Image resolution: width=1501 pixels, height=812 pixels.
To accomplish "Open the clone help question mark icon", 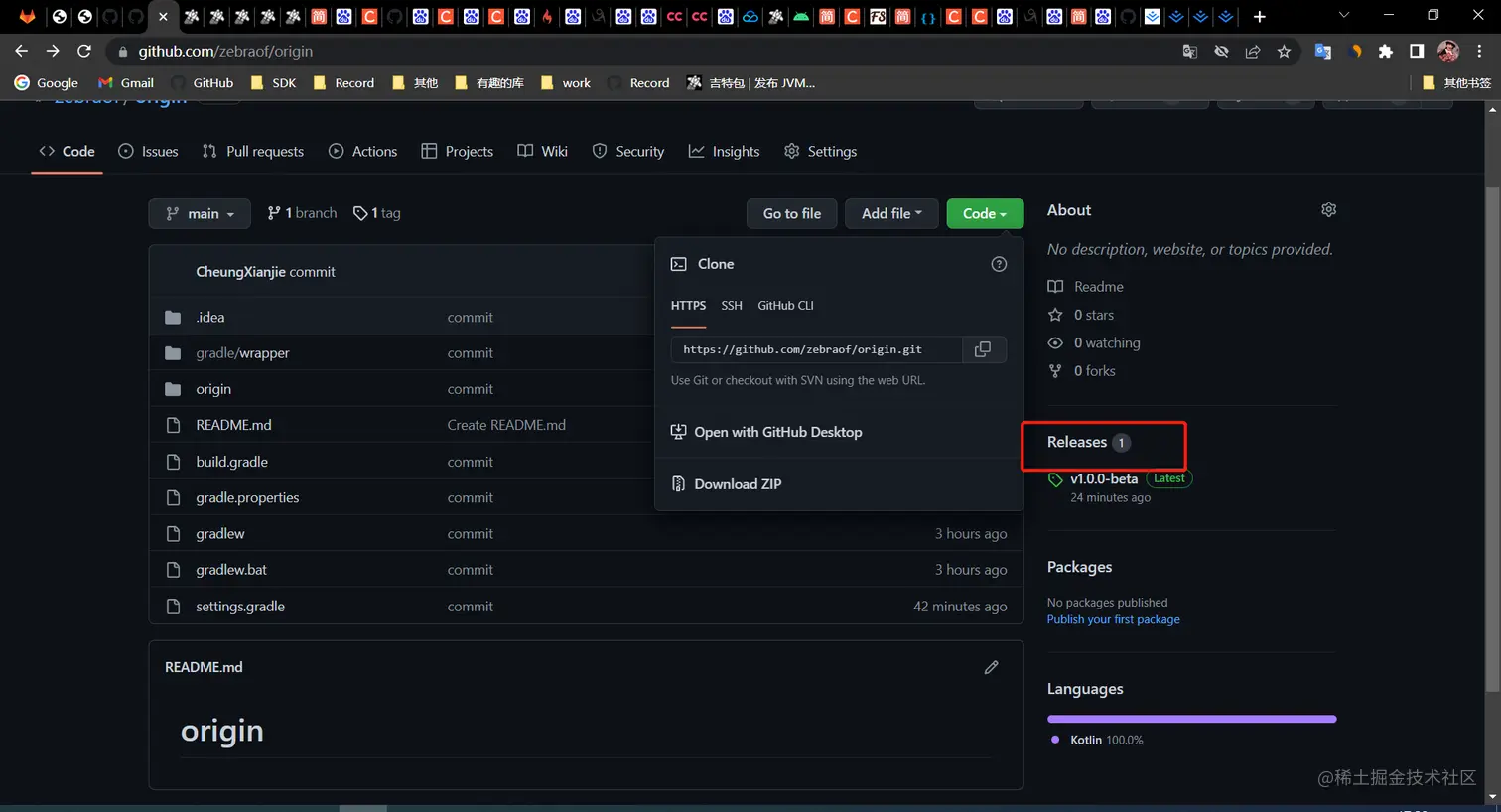I will [999, 264].
